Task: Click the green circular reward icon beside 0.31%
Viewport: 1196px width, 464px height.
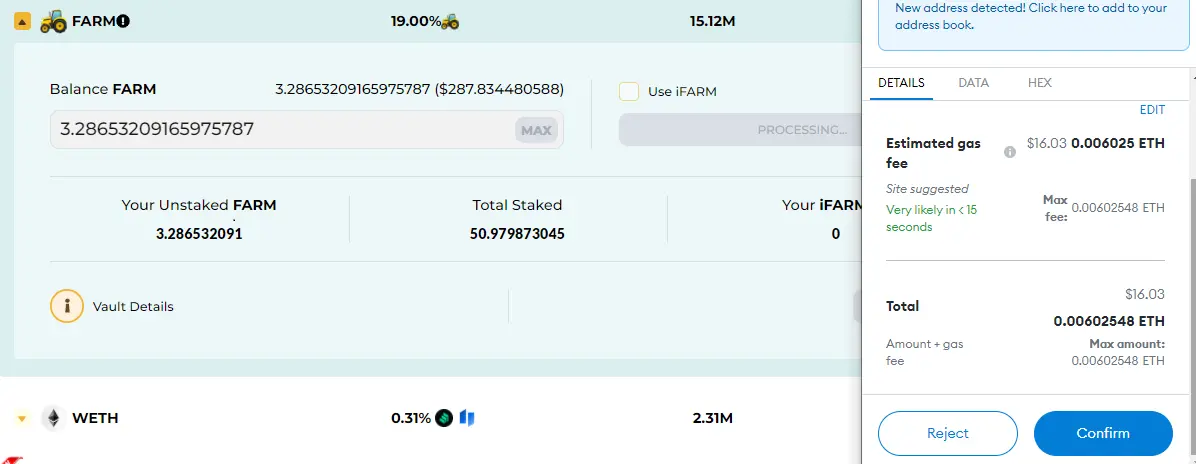Action: [444, 418]
